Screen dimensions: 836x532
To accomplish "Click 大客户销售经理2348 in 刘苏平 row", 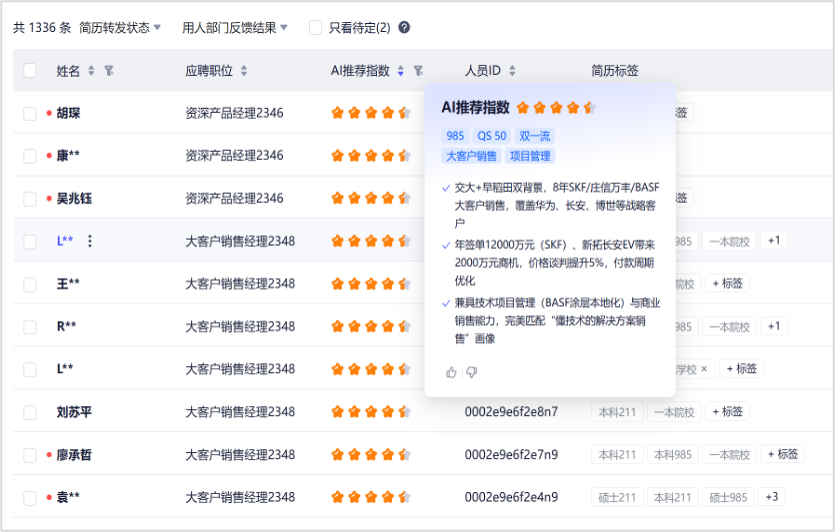I will (x=240, y=412).
